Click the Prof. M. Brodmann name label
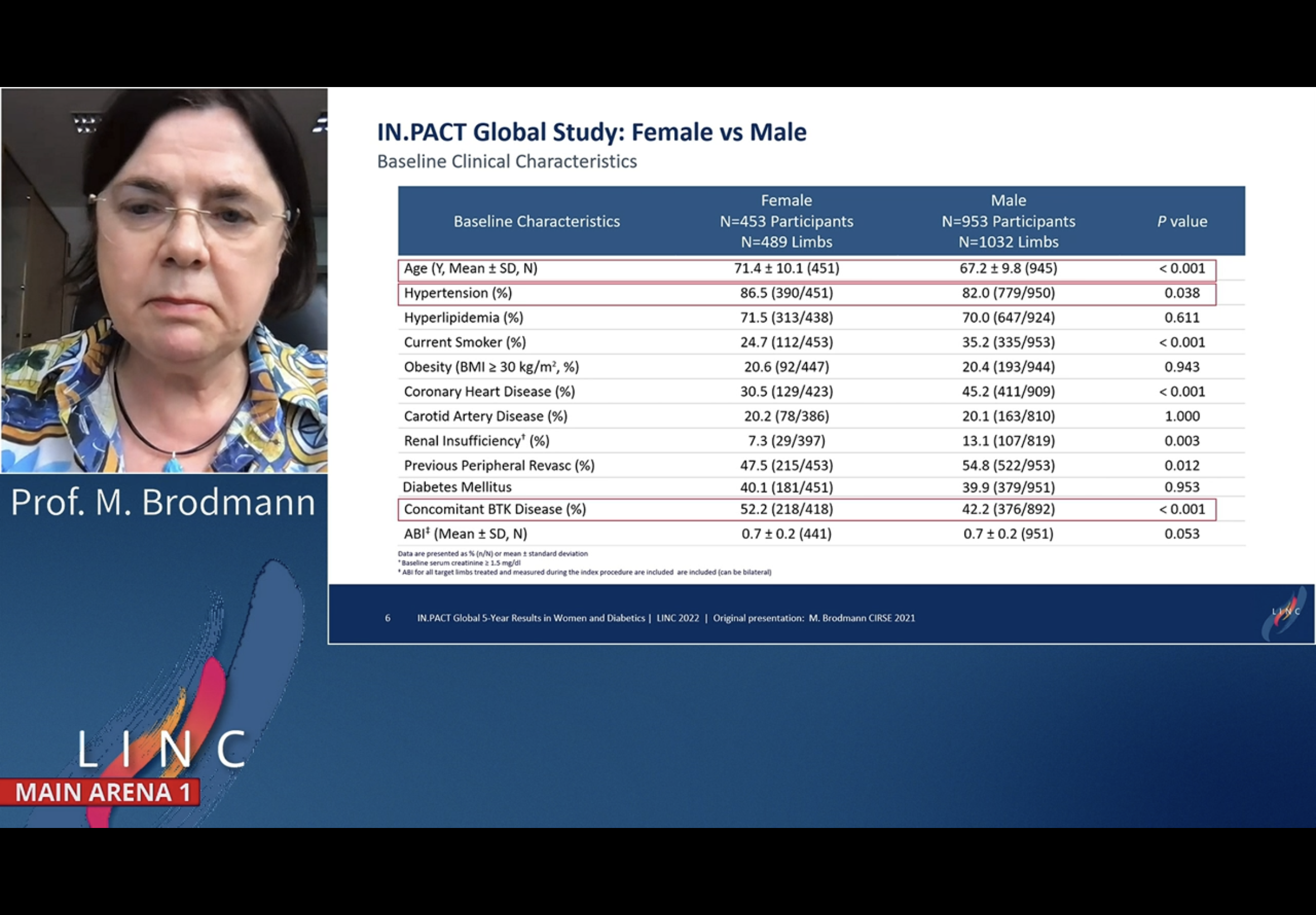 [163, 502]
